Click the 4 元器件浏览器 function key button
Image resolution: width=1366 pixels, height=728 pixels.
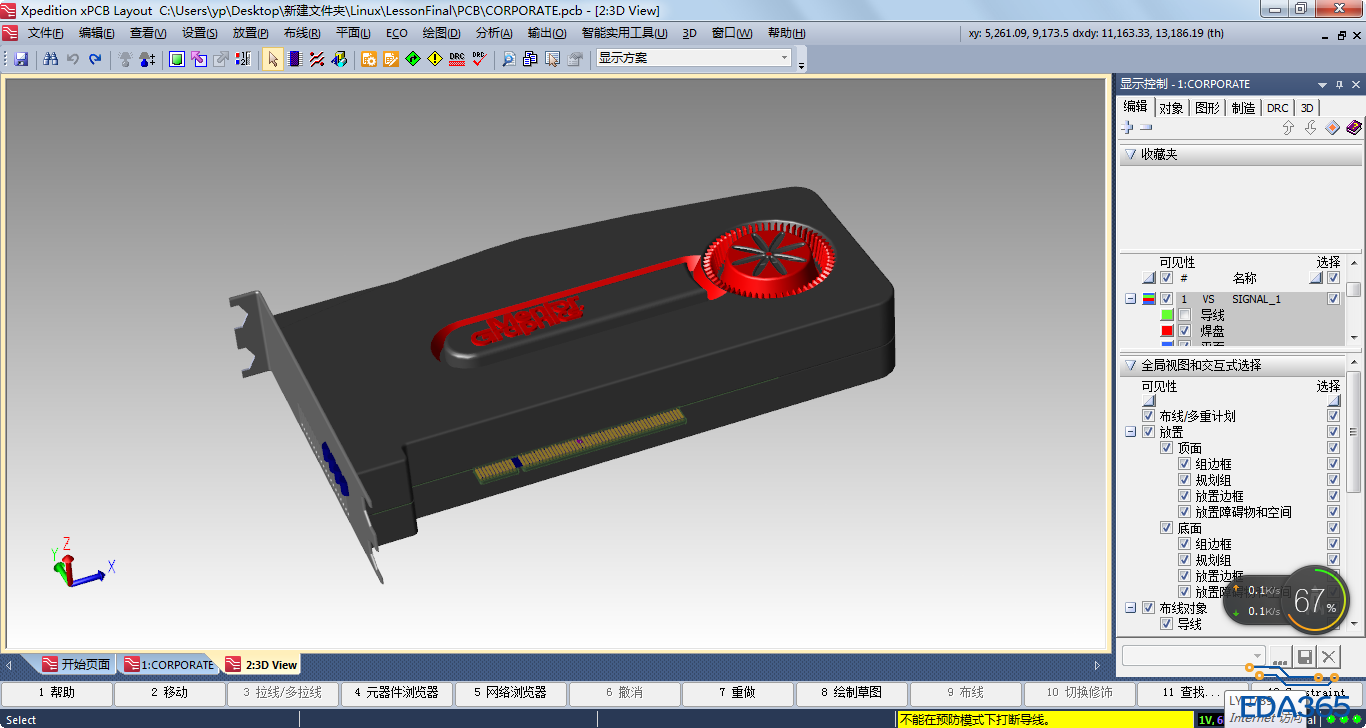coord(397,692)
